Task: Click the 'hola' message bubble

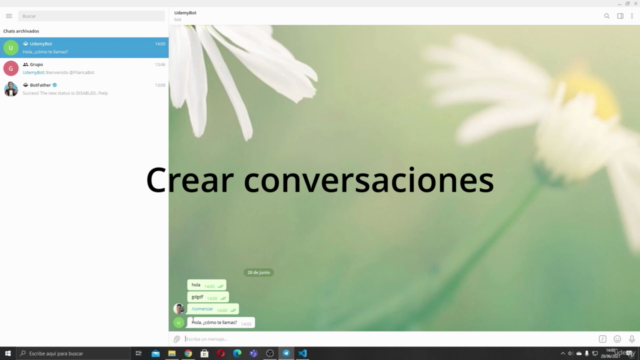Action: click(207, 285)
